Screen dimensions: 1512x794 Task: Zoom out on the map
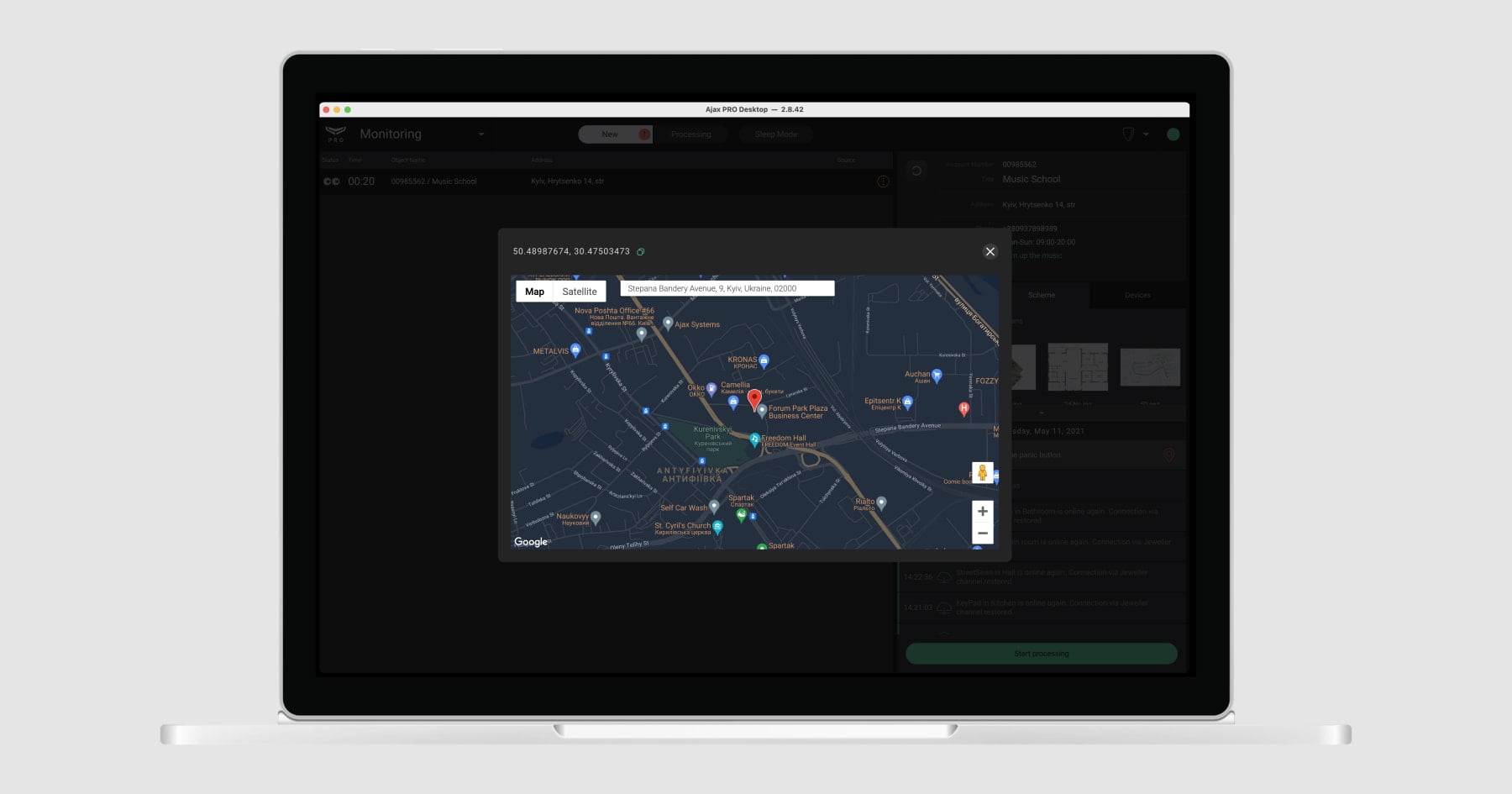click(982, 534)
